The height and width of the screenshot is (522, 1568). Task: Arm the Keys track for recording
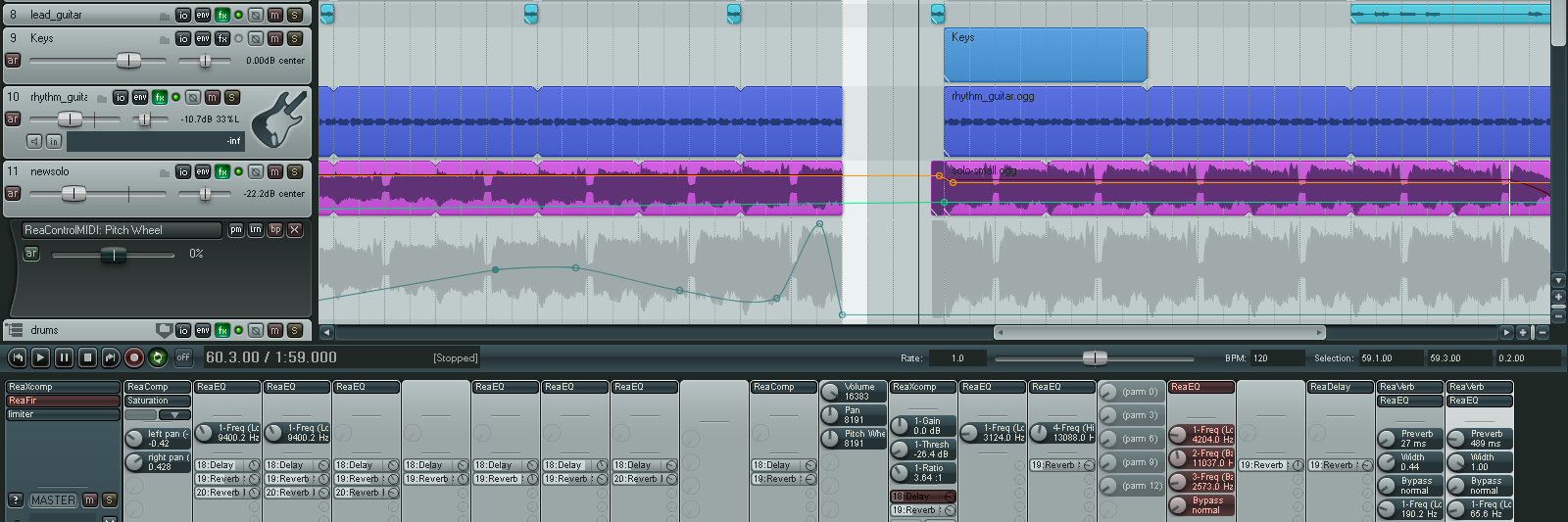pos(13,60)
